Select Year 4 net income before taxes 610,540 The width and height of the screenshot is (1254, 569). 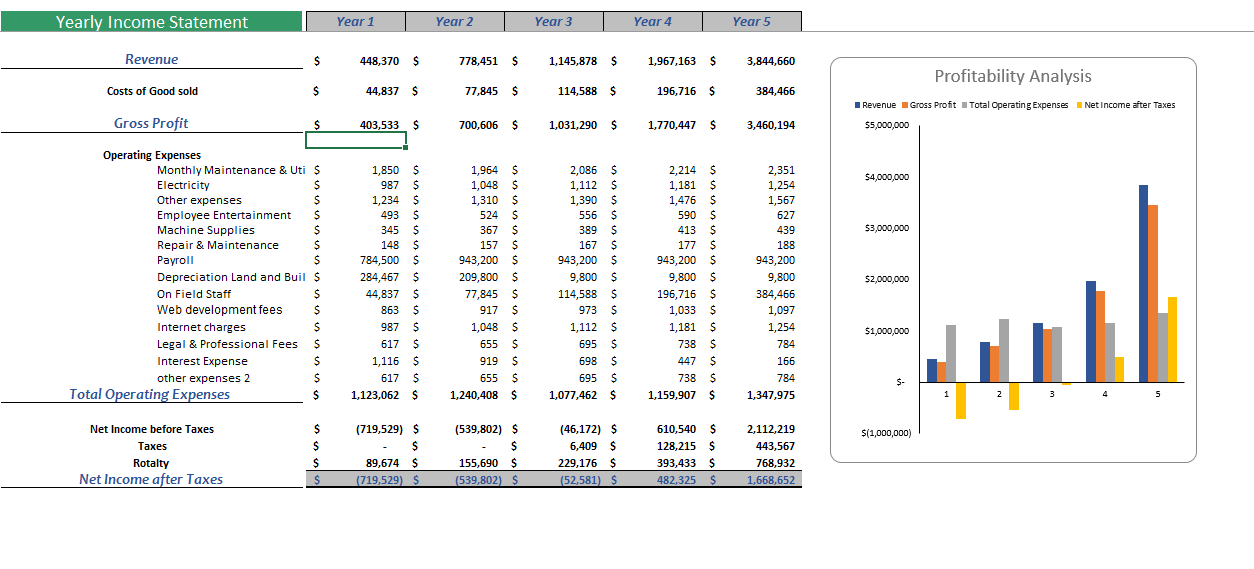pyautogui.click(x=676, y=429)
